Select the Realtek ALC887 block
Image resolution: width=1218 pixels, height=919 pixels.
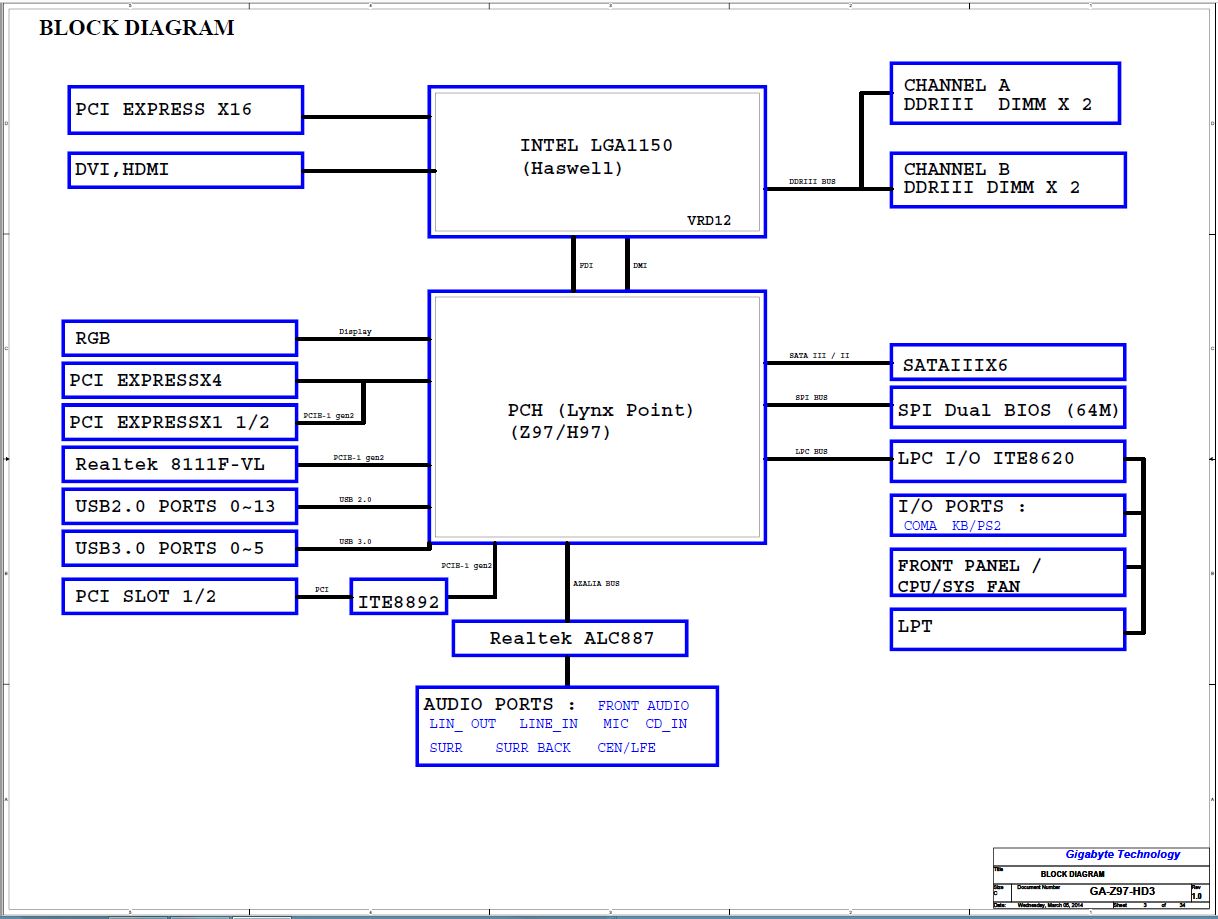pos(570,638)
